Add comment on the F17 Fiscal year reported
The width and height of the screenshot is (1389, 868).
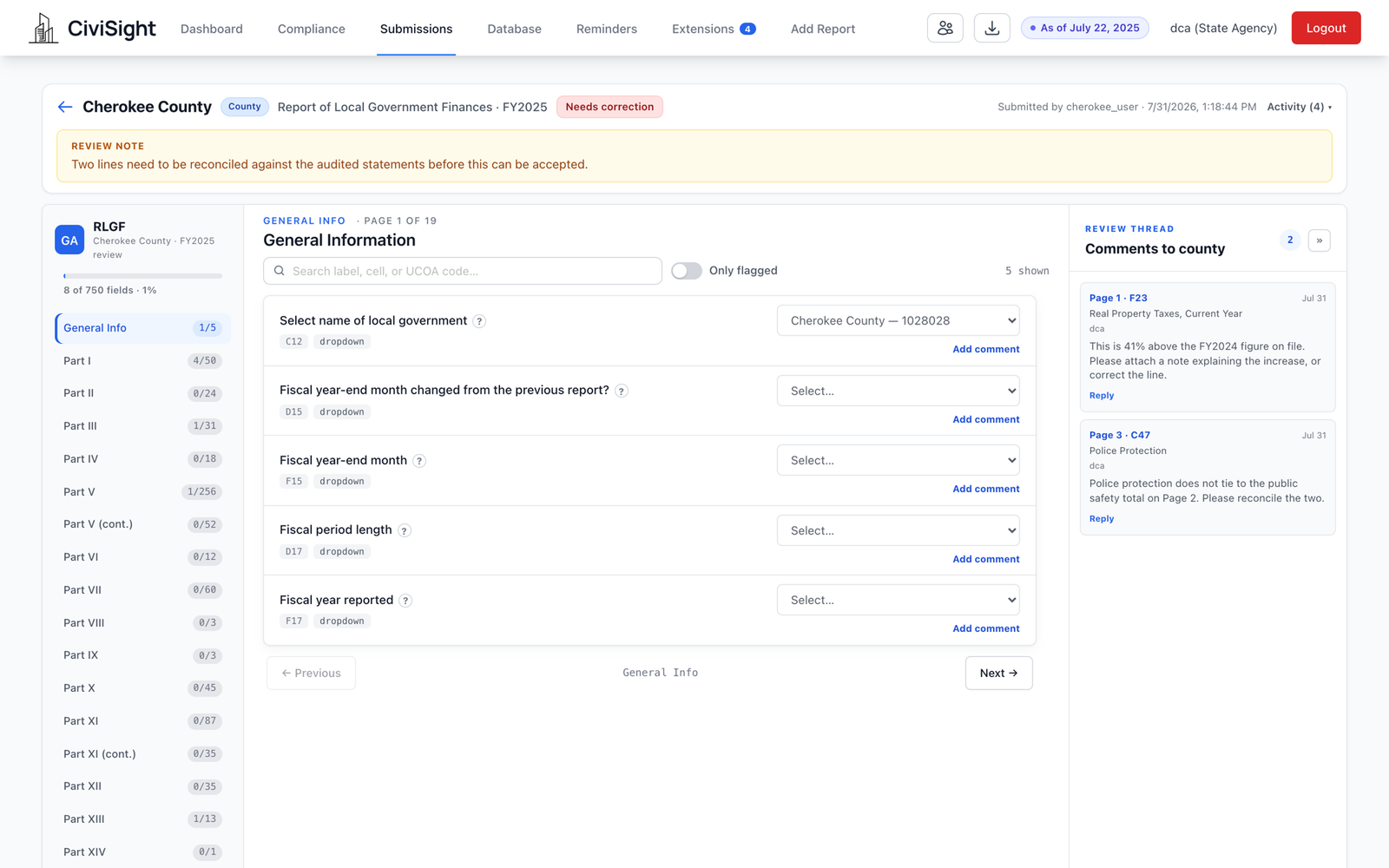coord(986,628)
